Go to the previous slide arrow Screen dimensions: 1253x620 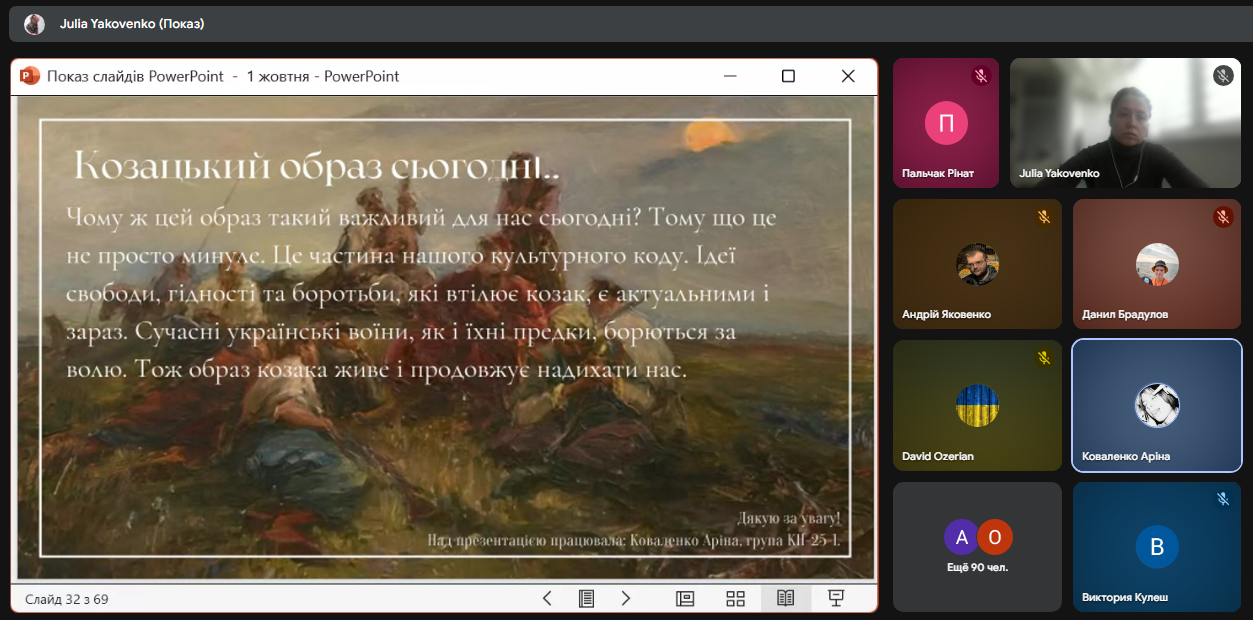coord(547,598)
